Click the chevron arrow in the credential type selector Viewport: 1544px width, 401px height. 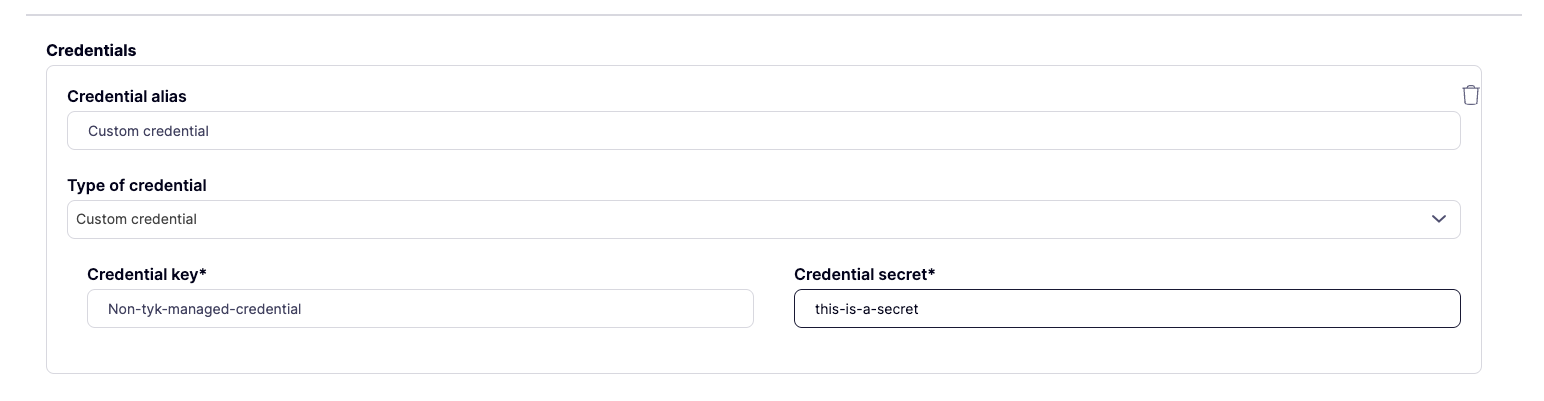pyautogui.click(x=1438, y=219)
